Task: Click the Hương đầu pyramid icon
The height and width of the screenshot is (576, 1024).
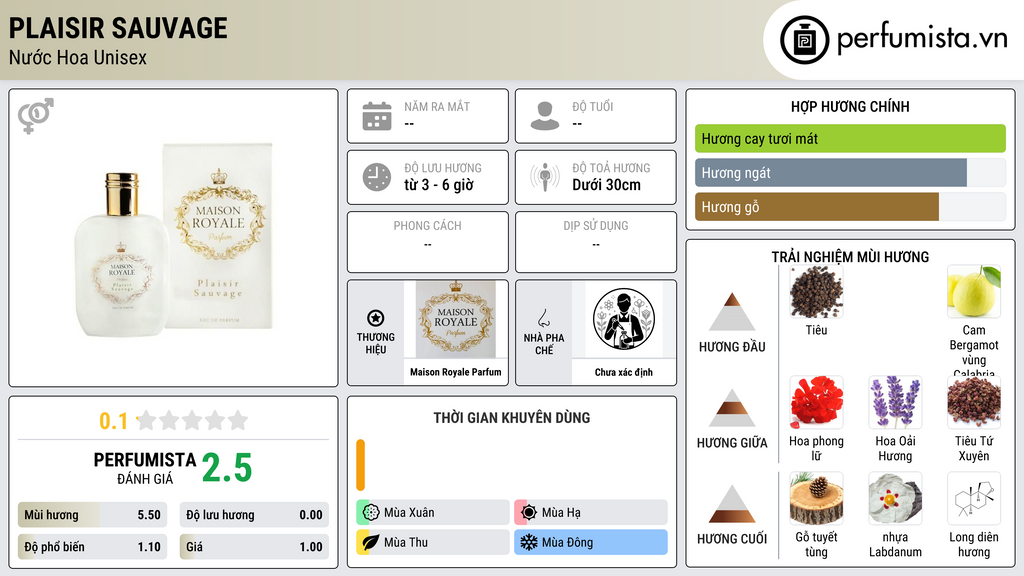Action: (x=732, y=312)
